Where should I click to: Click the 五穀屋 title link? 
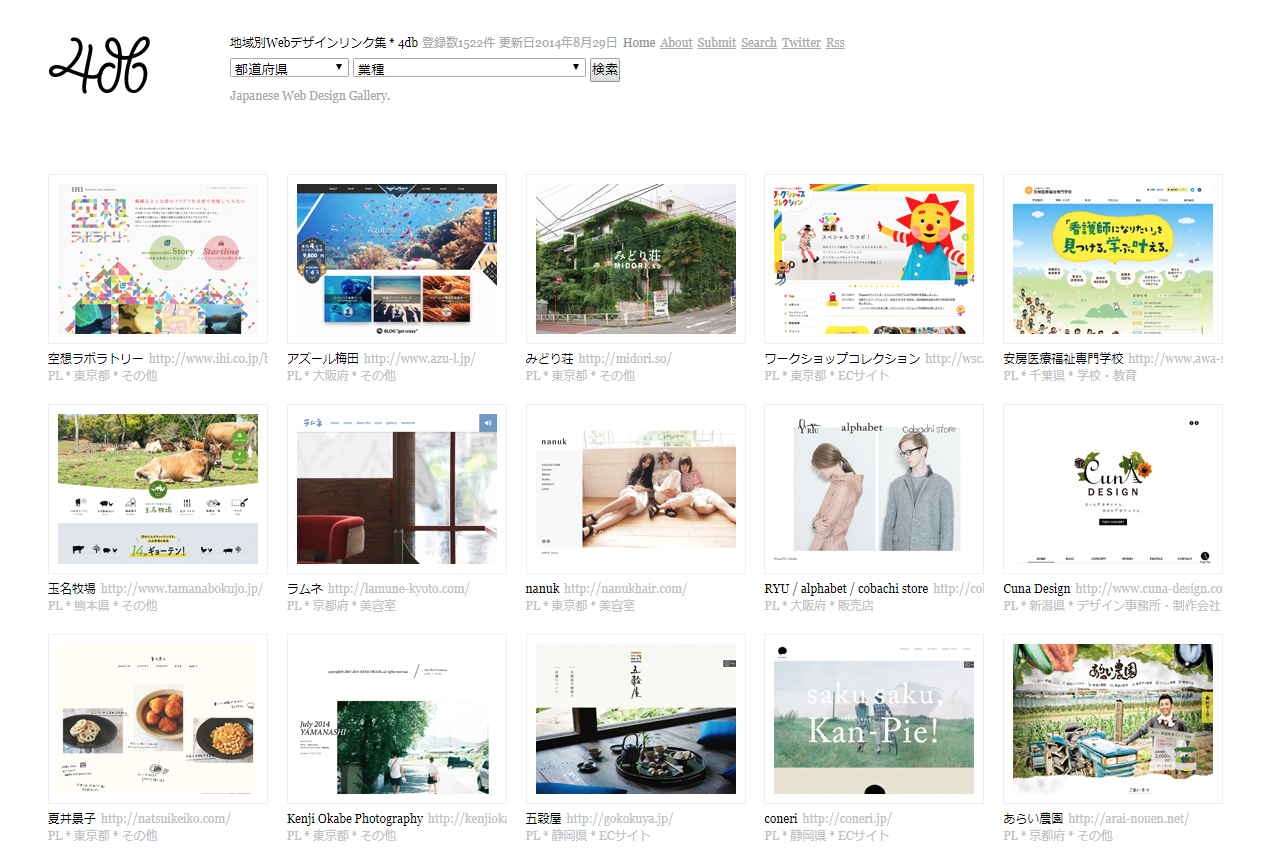544,819
